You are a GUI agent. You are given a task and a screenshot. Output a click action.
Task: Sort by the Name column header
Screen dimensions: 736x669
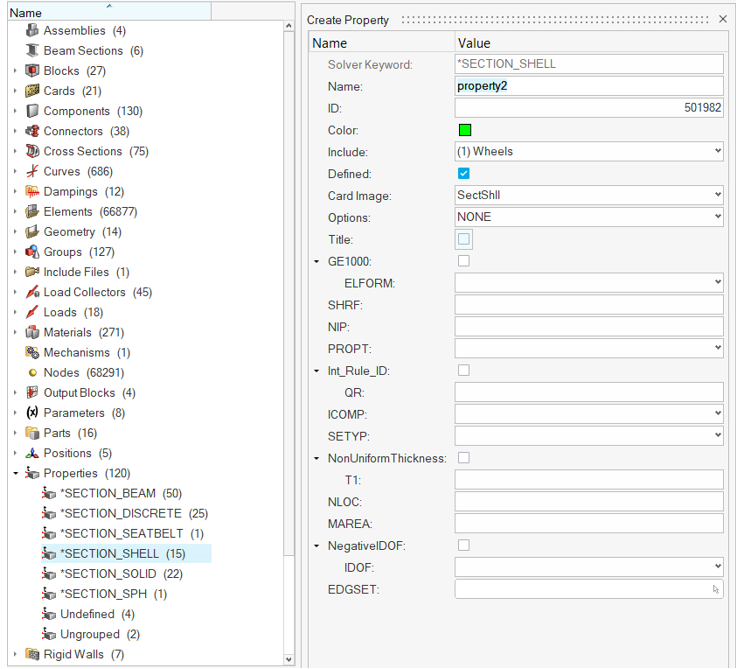[x=109, y=12]
